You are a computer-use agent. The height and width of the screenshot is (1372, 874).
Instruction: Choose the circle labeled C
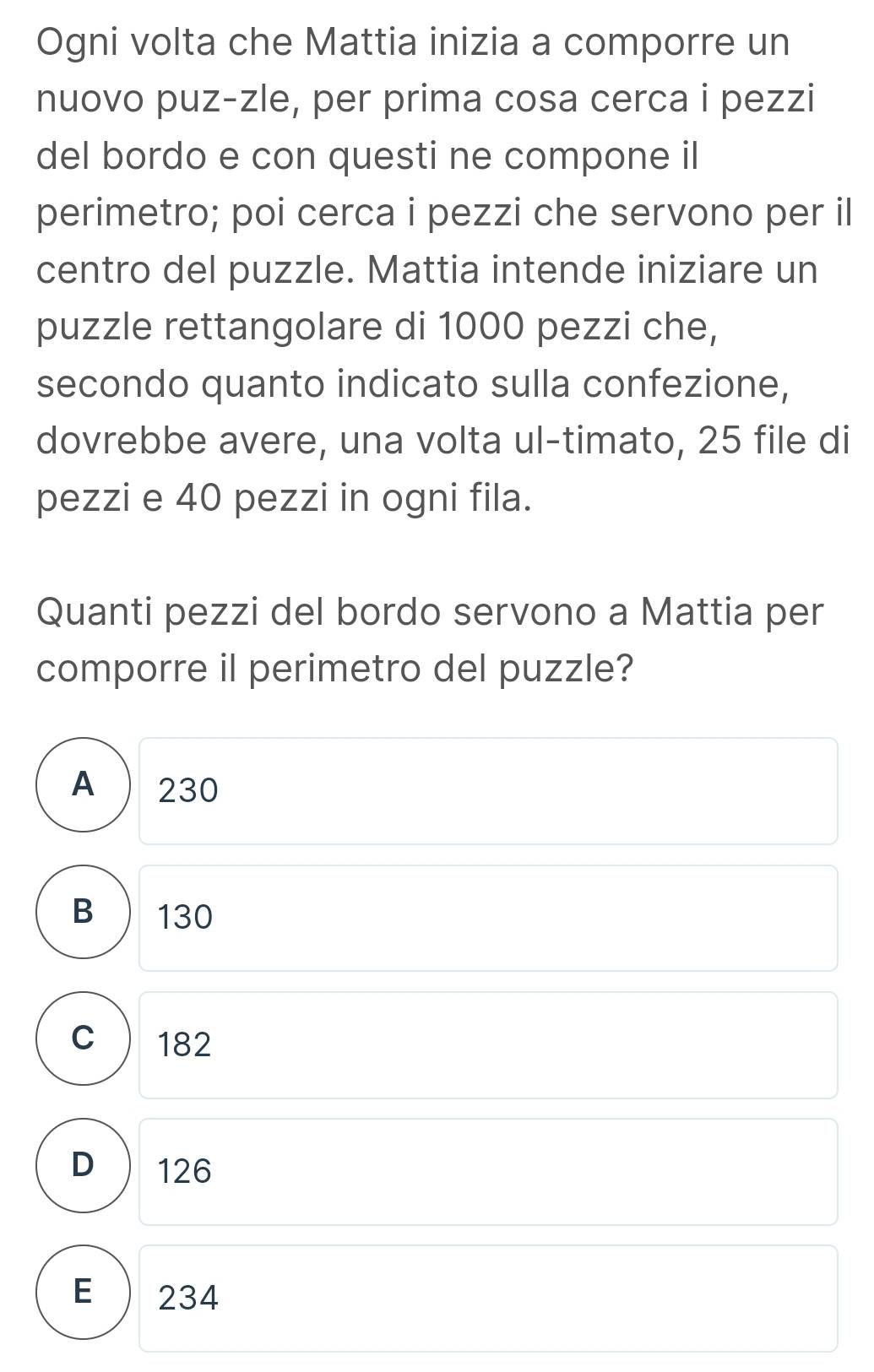point(83,1038)
